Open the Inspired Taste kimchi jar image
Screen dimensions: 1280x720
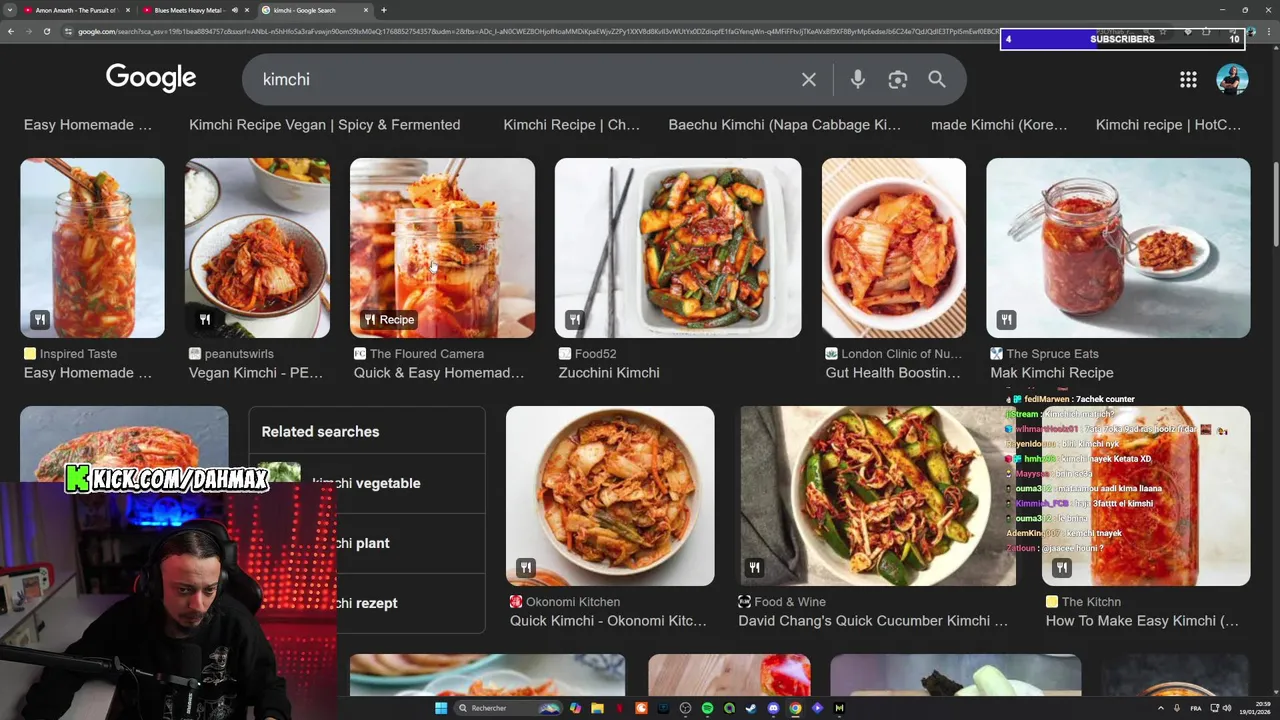[92, 248]
